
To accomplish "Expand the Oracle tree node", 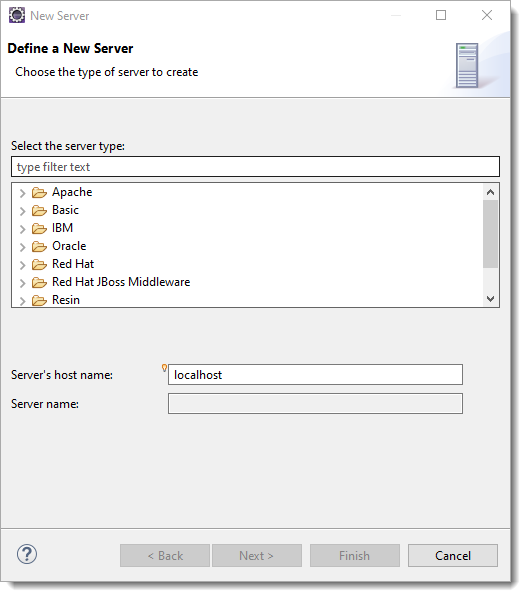I will click(x=23, y=247).
